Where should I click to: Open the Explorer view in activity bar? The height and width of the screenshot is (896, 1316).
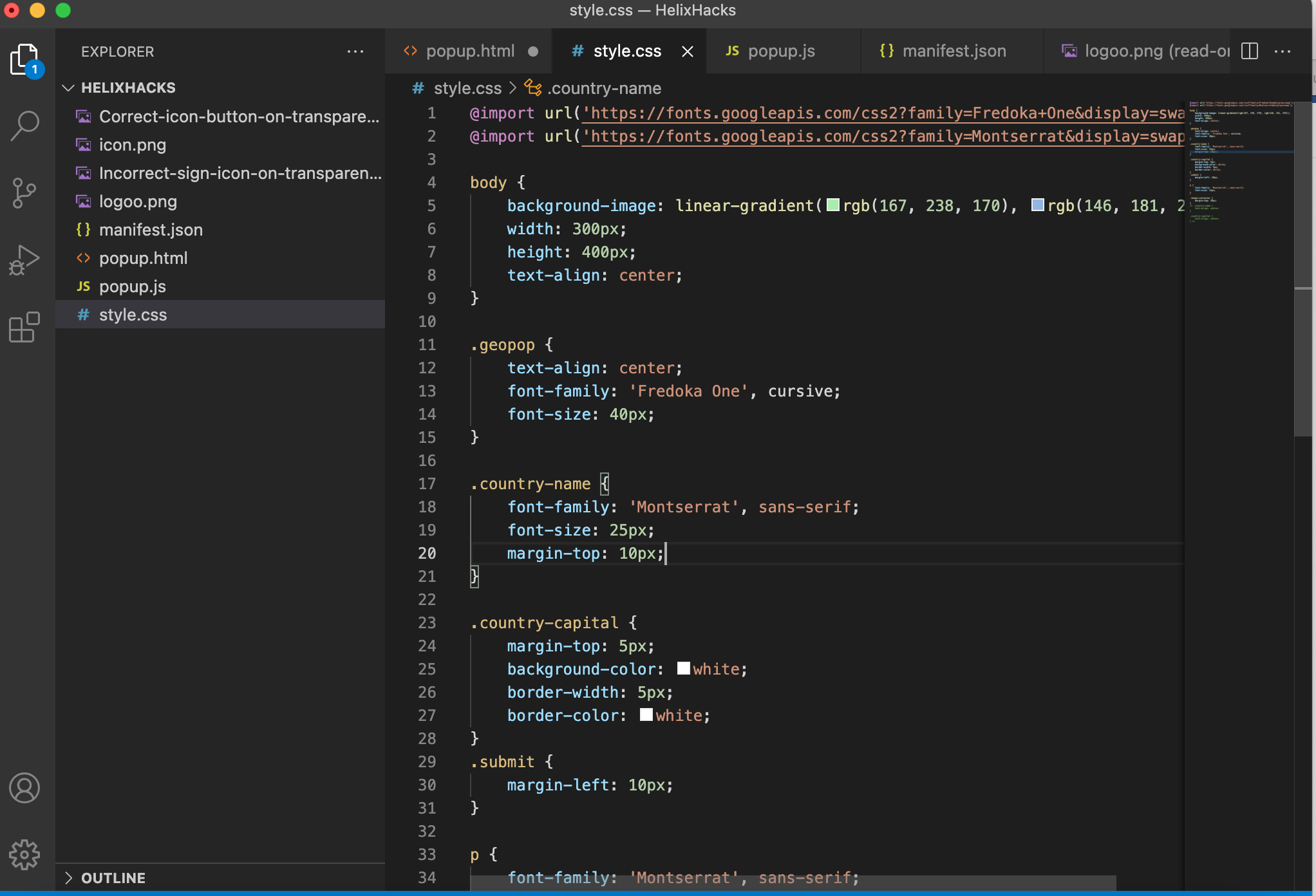click(x=24, y=60)
